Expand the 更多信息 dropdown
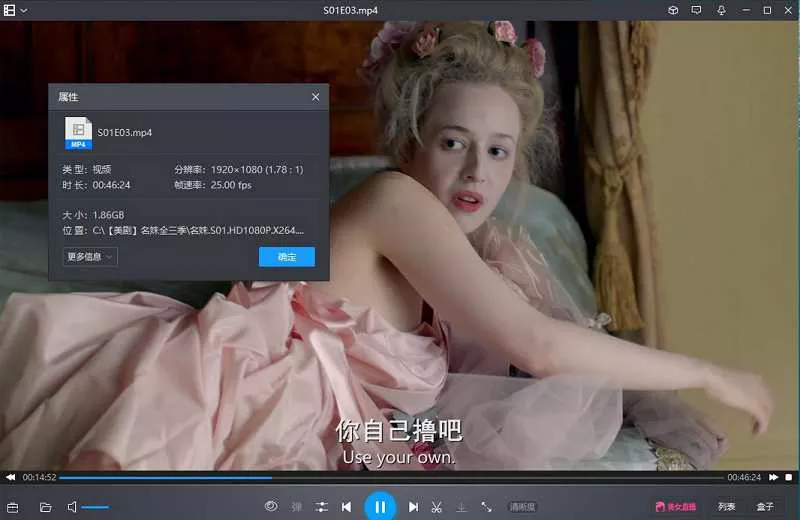 [x=90, y=257]
